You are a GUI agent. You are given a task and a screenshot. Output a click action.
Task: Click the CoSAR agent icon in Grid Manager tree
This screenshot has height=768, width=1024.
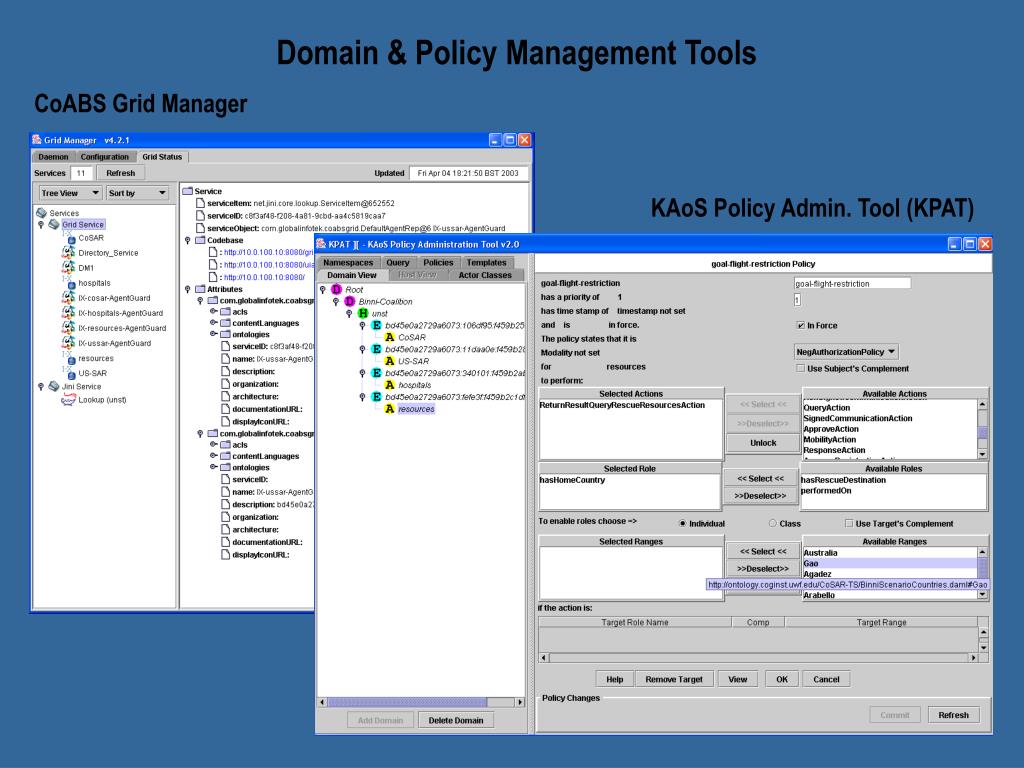coord(69,238)
